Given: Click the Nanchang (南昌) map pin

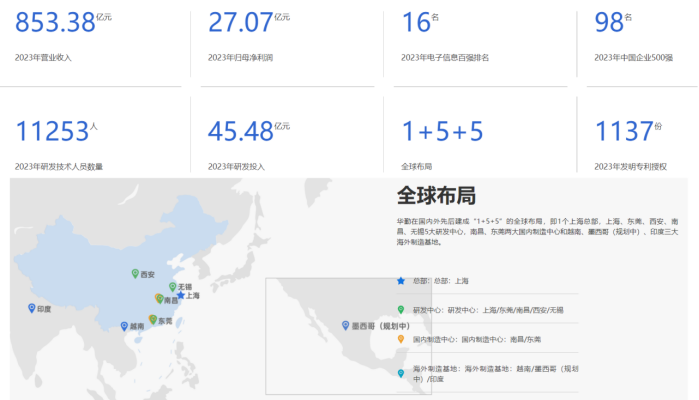Looking at the screenshot, I should click(x=159, y=298).
